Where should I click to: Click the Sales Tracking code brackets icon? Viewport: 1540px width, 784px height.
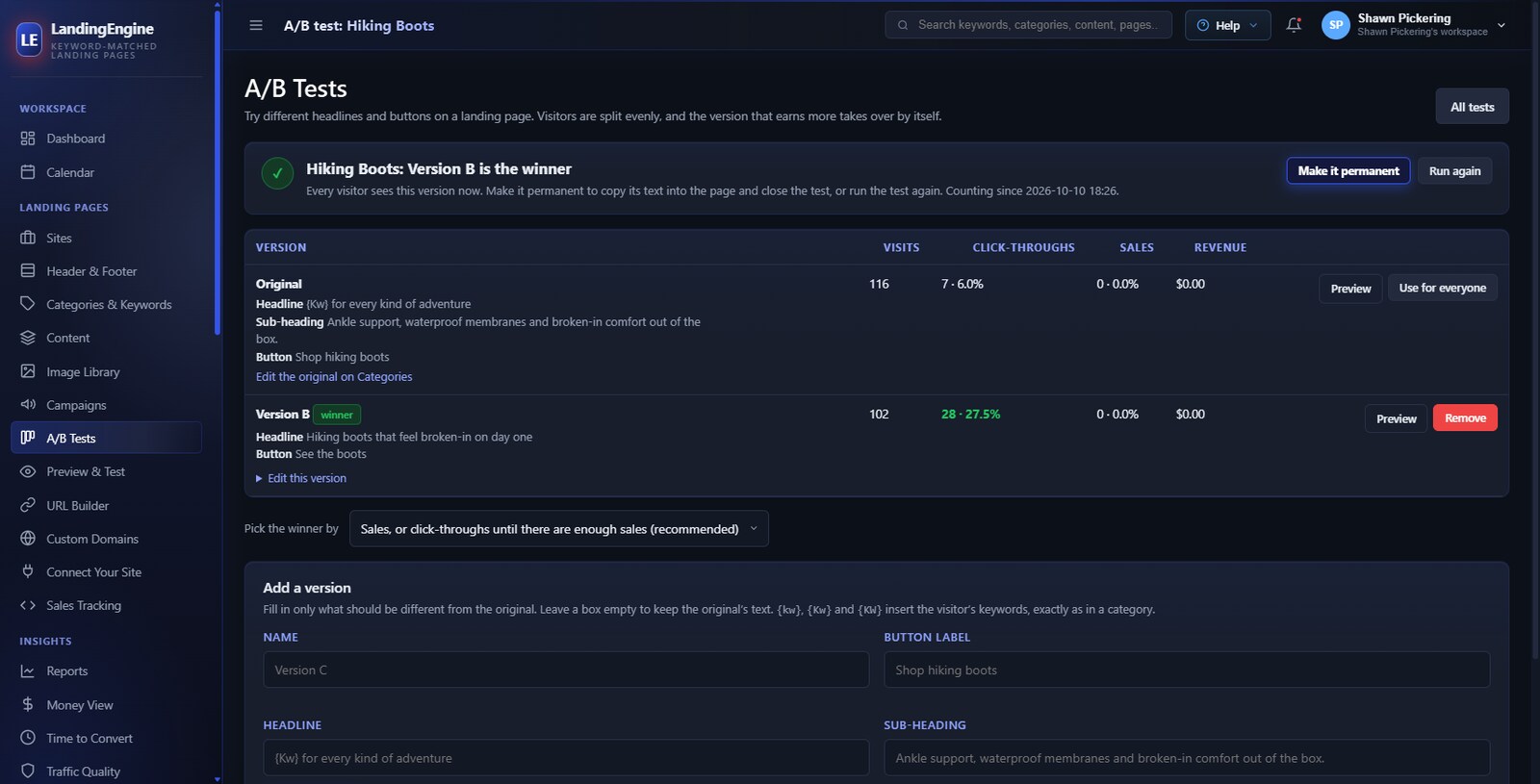pos(28,605)
